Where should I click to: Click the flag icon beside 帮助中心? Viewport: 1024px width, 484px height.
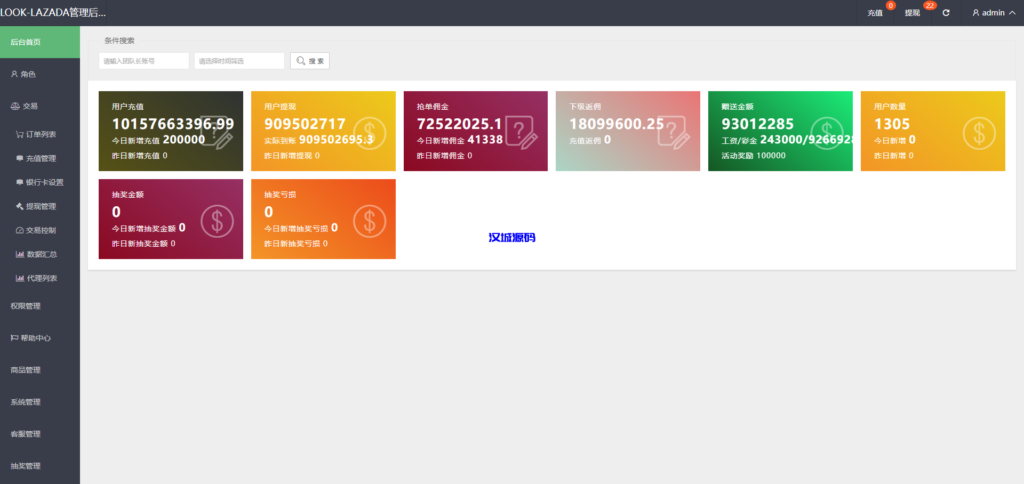(14, 338)
